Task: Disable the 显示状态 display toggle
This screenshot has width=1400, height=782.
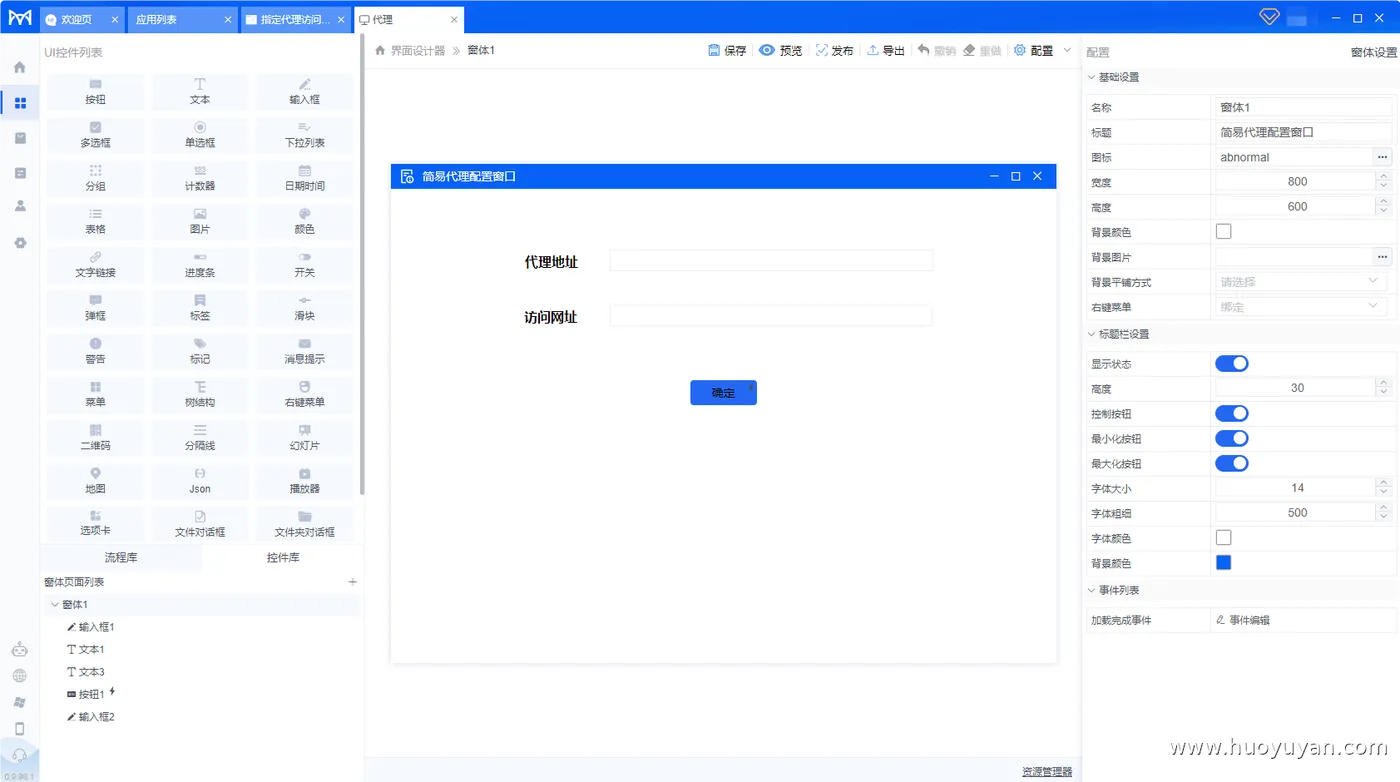Action: 1231,363
